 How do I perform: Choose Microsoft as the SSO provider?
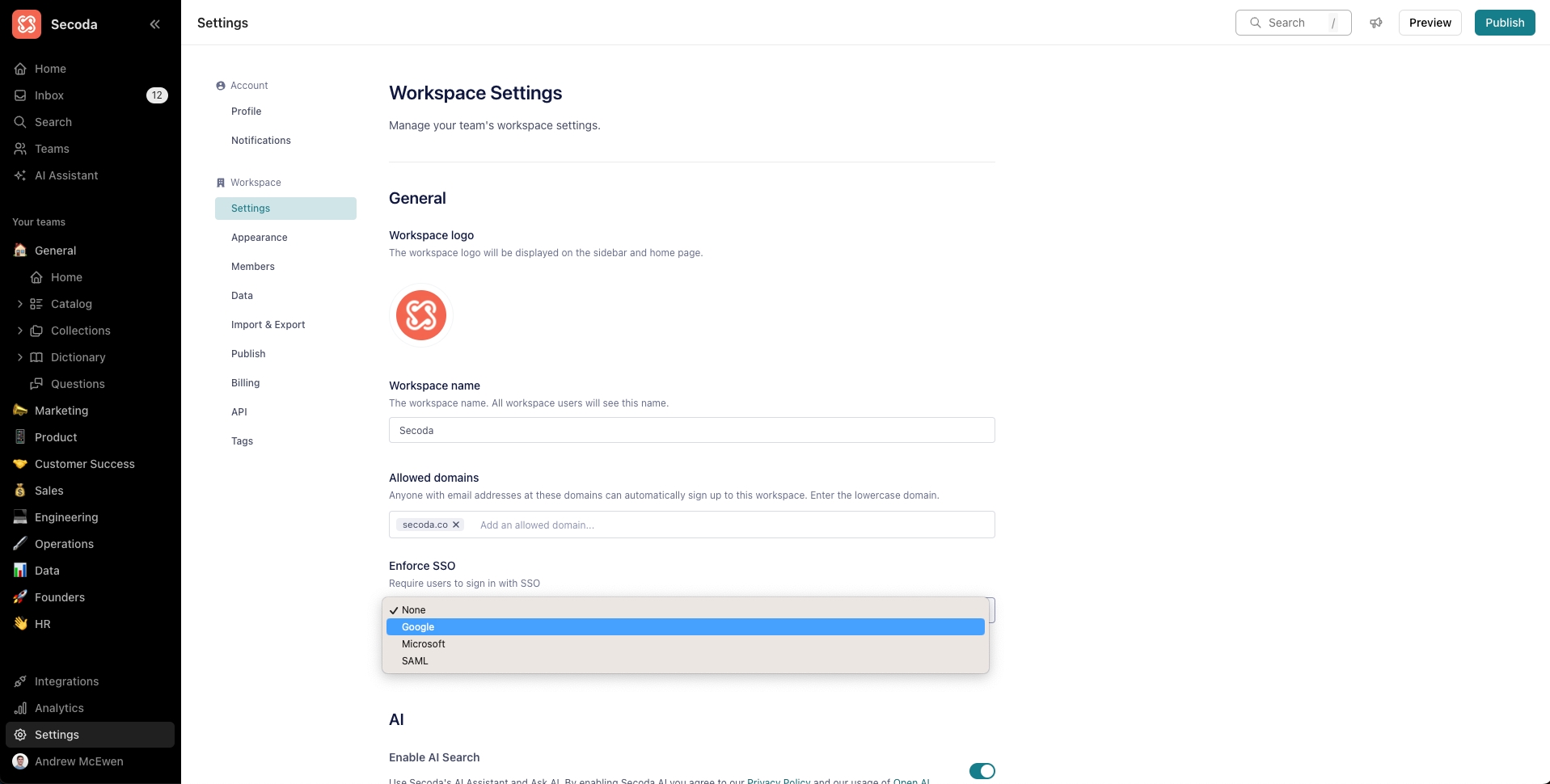point(686,644)
